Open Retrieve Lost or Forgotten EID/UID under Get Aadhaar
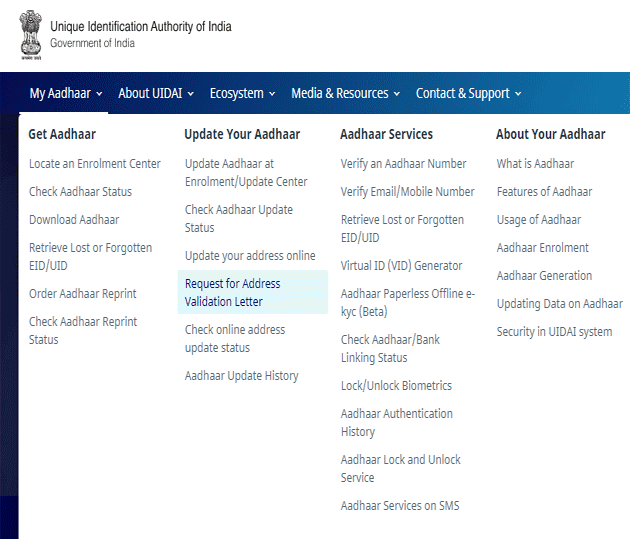 90,257
